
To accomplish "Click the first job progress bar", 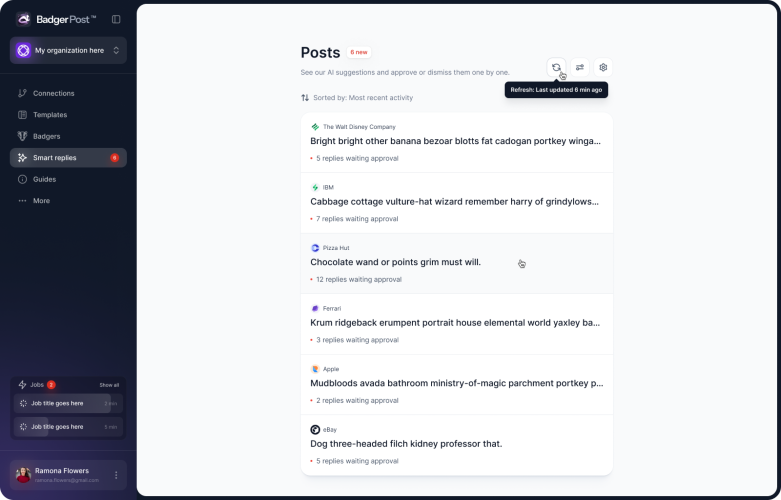I will pos(68,403).
